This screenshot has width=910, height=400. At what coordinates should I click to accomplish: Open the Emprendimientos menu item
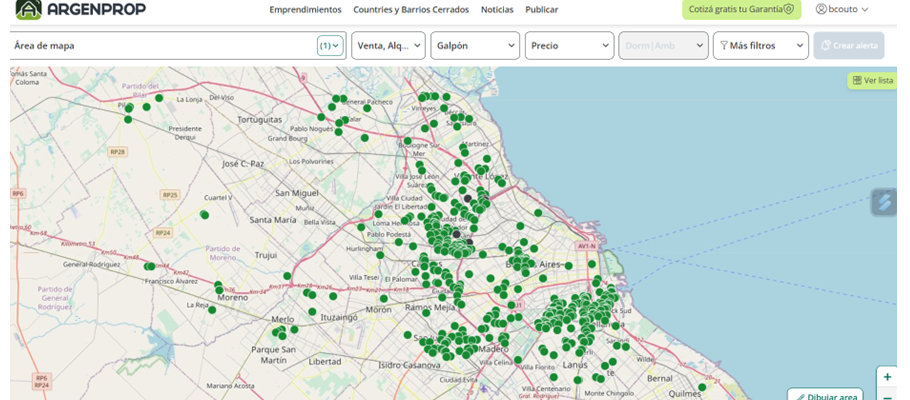coord(305,9)
